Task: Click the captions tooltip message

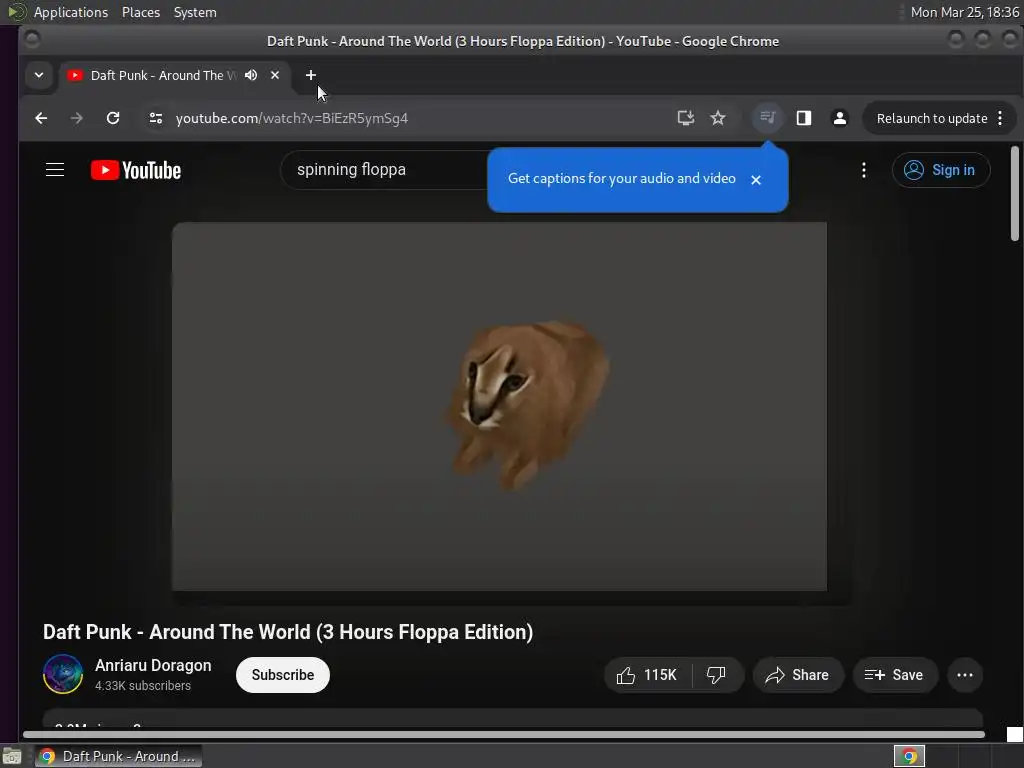Action: pos(622,178)
